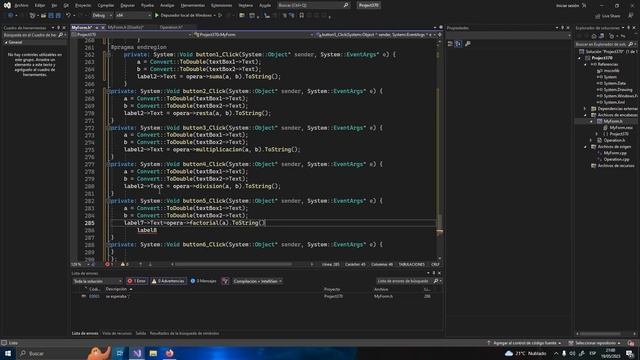Viewport: 640px width, 360px height.
Task: Click the Solution Explorer search field
Action: (x=606, y=44)
